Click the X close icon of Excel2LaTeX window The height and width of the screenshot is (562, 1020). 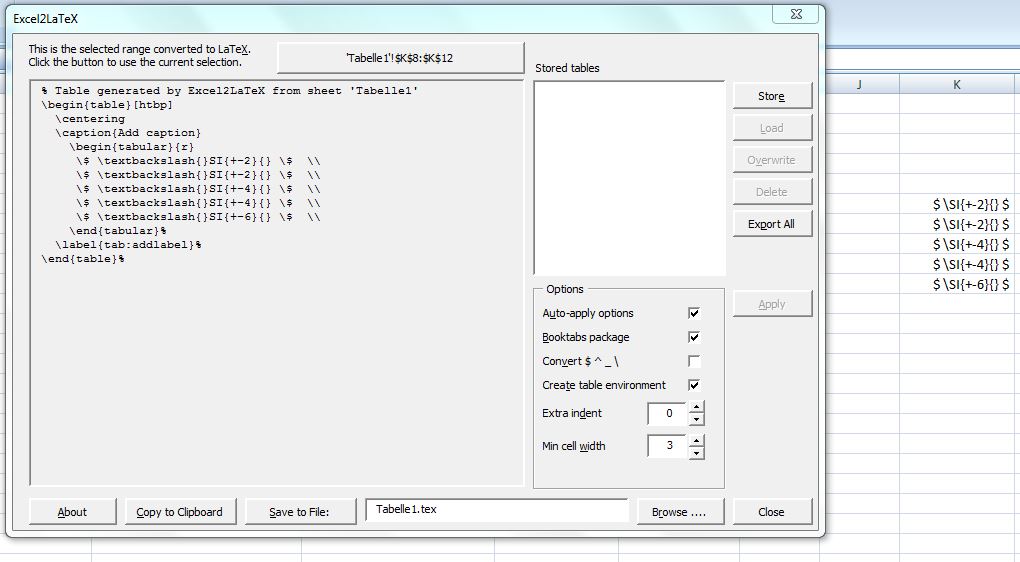[796, 14]
